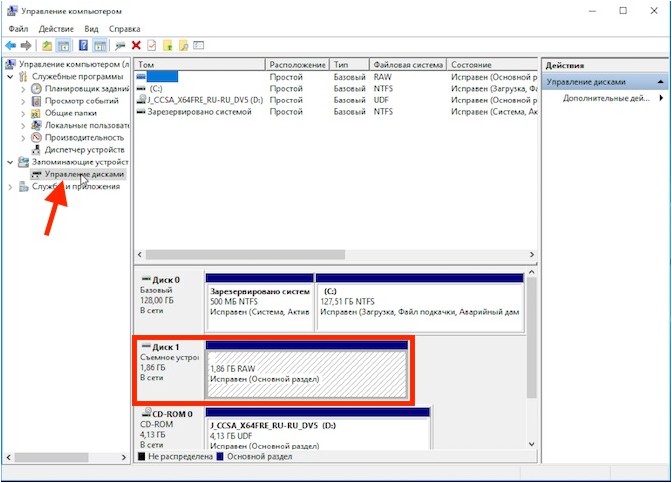The width and height of the screenshot is (672, 483).
Task: Sort by the Тип column header
Action: tap(349, 65)
